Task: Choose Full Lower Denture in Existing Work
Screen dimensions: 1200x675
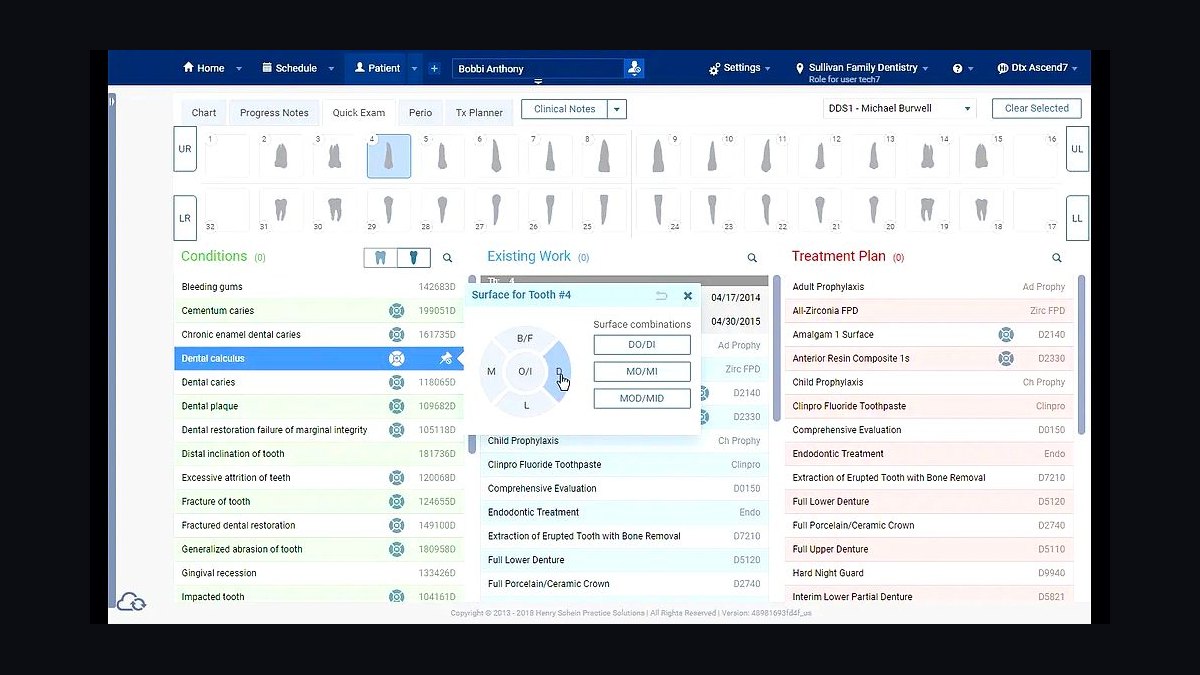Action: pos(624,560)
